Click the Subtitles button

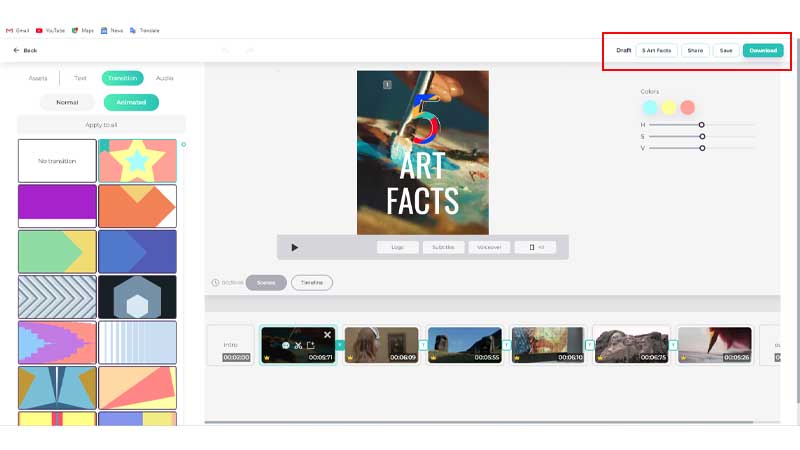tap(443, 247)
